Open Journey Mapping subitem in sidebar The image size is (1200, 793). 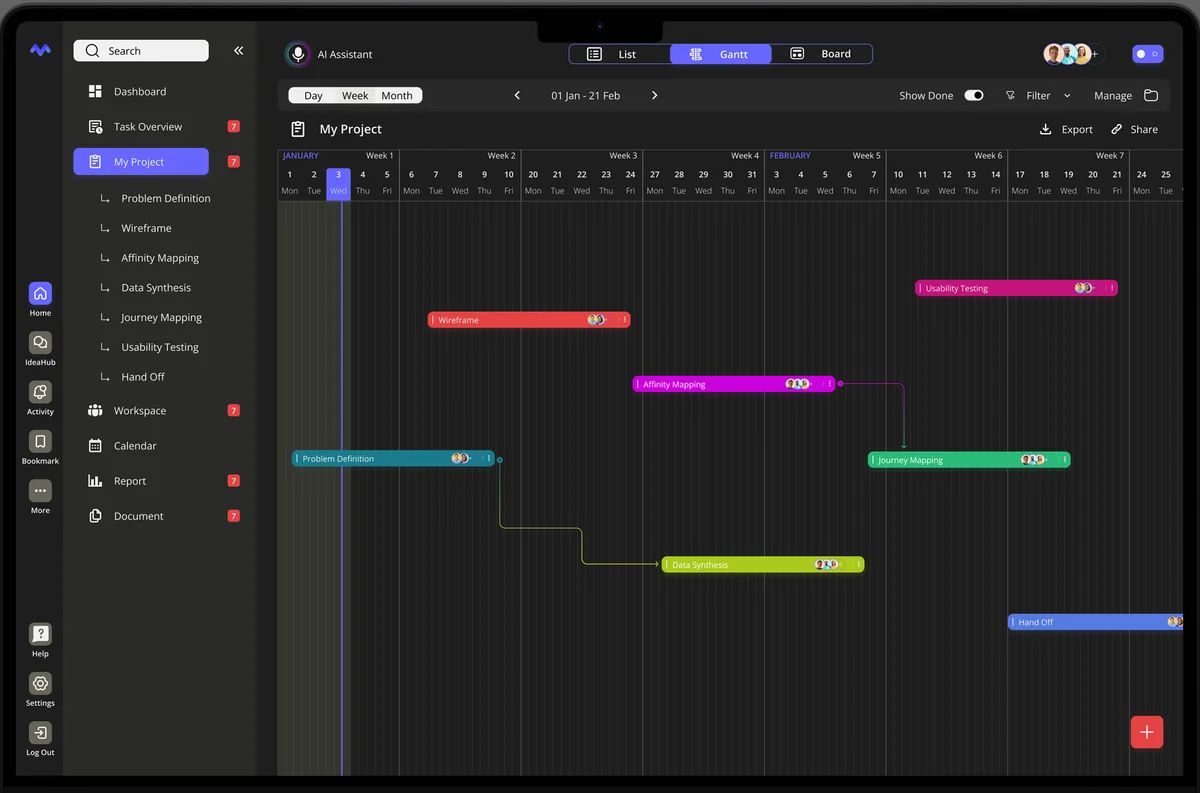161,318
